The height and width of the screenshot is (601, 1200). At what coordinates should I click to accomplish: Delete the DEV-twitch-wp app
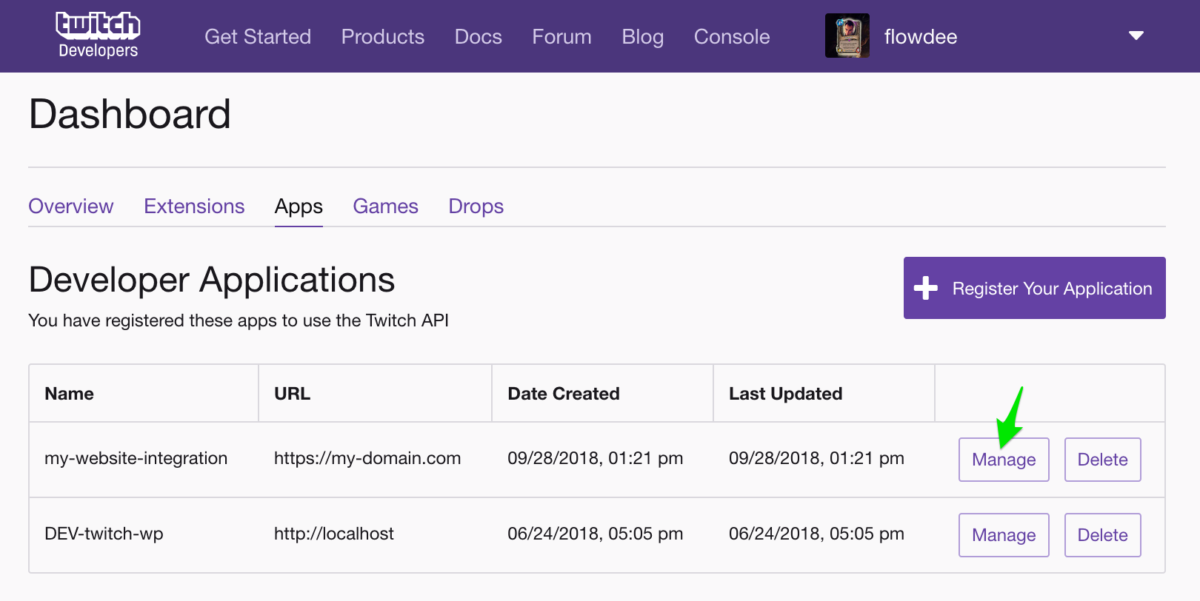1103,535
